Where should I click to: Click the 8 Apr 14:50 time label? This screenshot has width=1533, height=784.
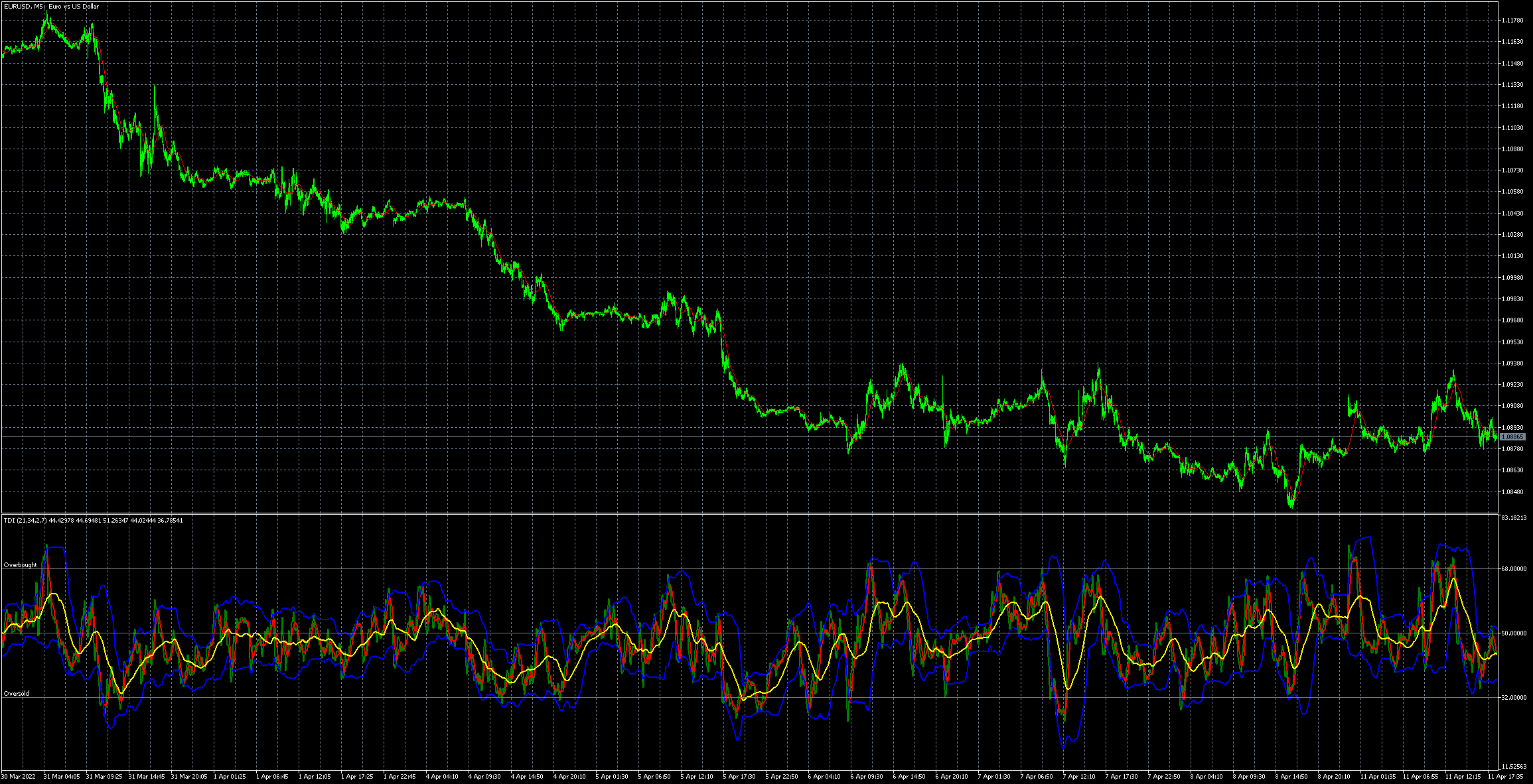point(1291,776)
